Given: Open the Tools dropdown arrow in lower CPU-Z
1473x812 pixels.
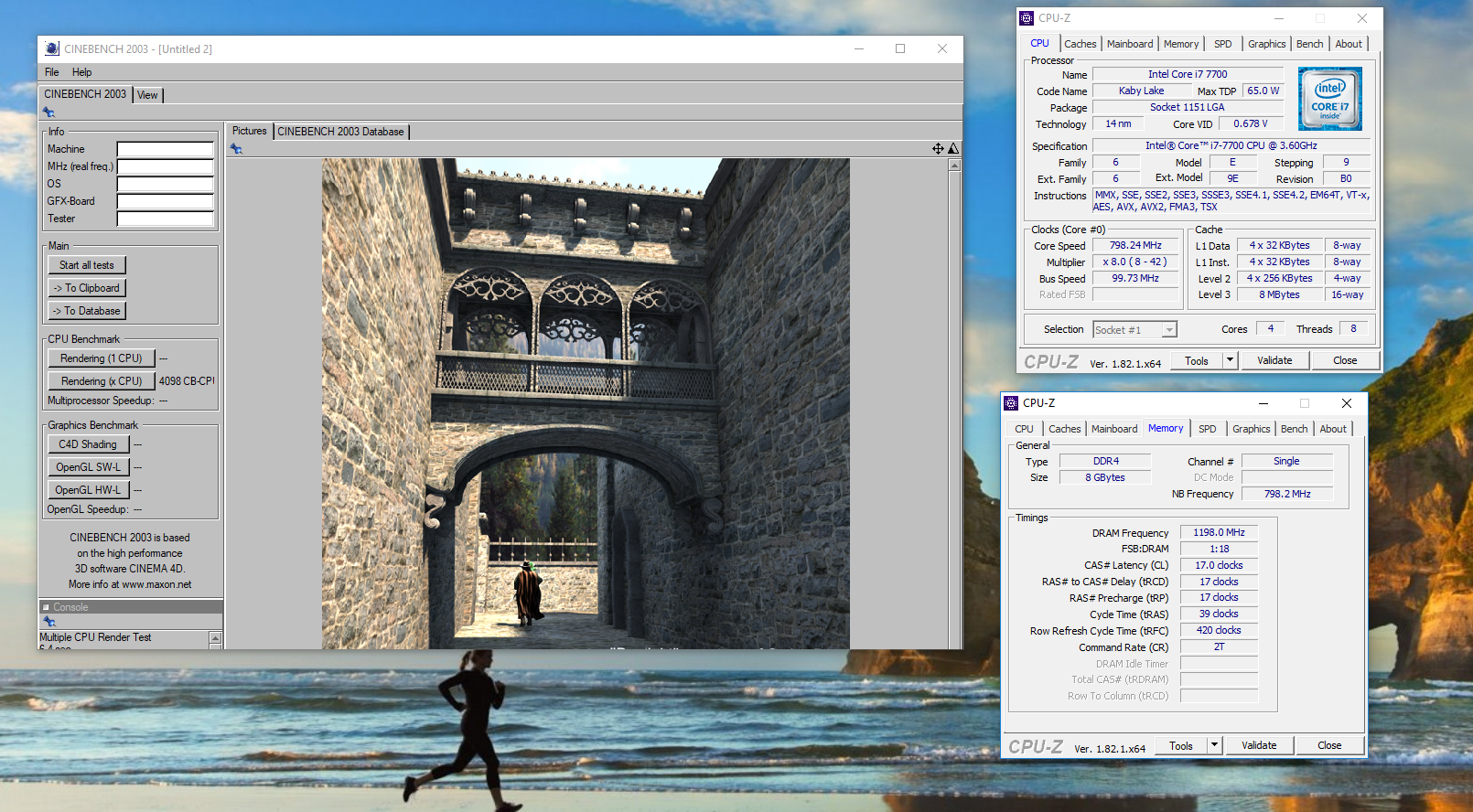Looking at the screenshot, I should [x=1214, y=745].
